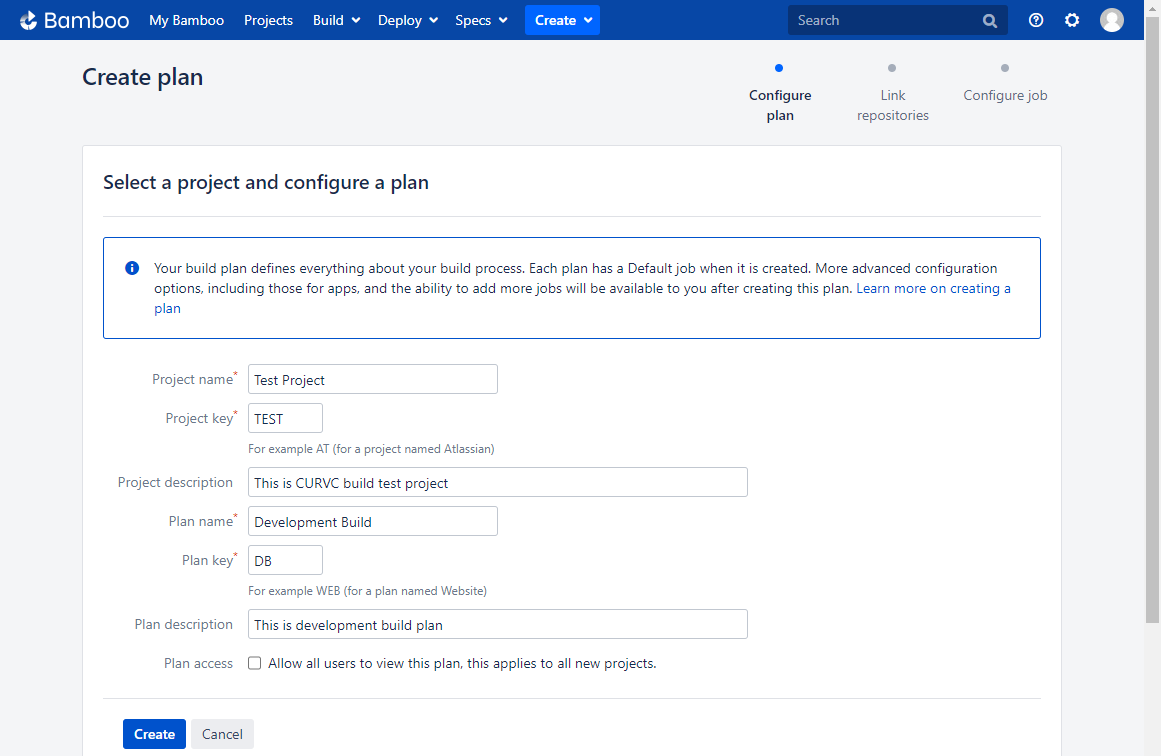Click the Project description input field
The width and height of the screenshot is (1161, 756).
point(498,482)
